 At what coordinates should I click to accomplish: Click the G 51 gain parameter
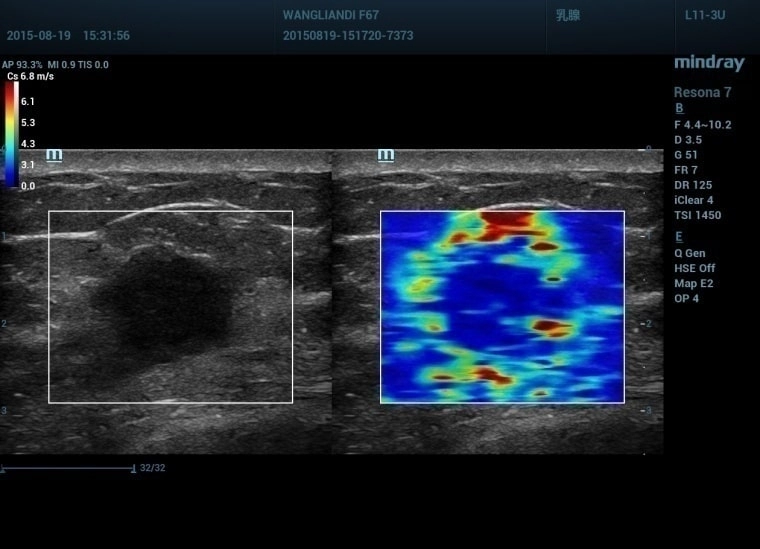[x=688, y=155]
